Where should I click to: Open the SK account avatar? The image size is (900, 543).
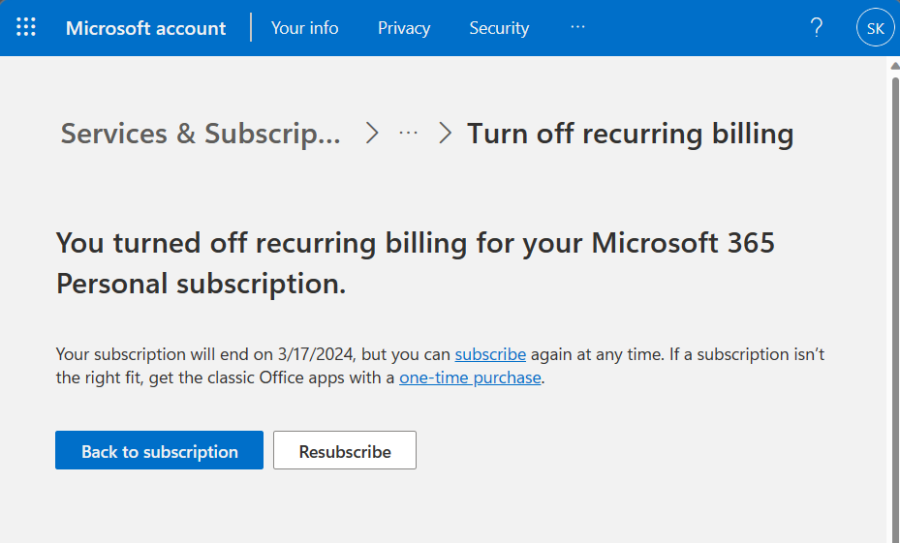pos(875,28)
